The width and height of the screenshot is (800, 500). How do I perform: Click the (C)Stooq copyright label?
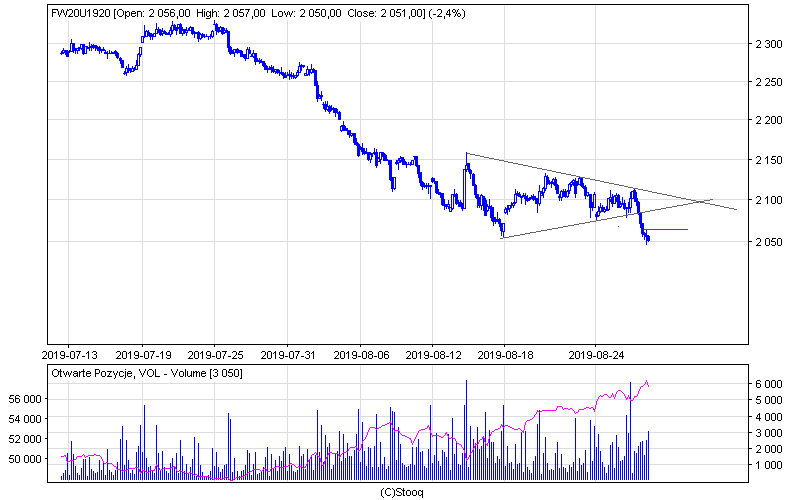point(400,492)
